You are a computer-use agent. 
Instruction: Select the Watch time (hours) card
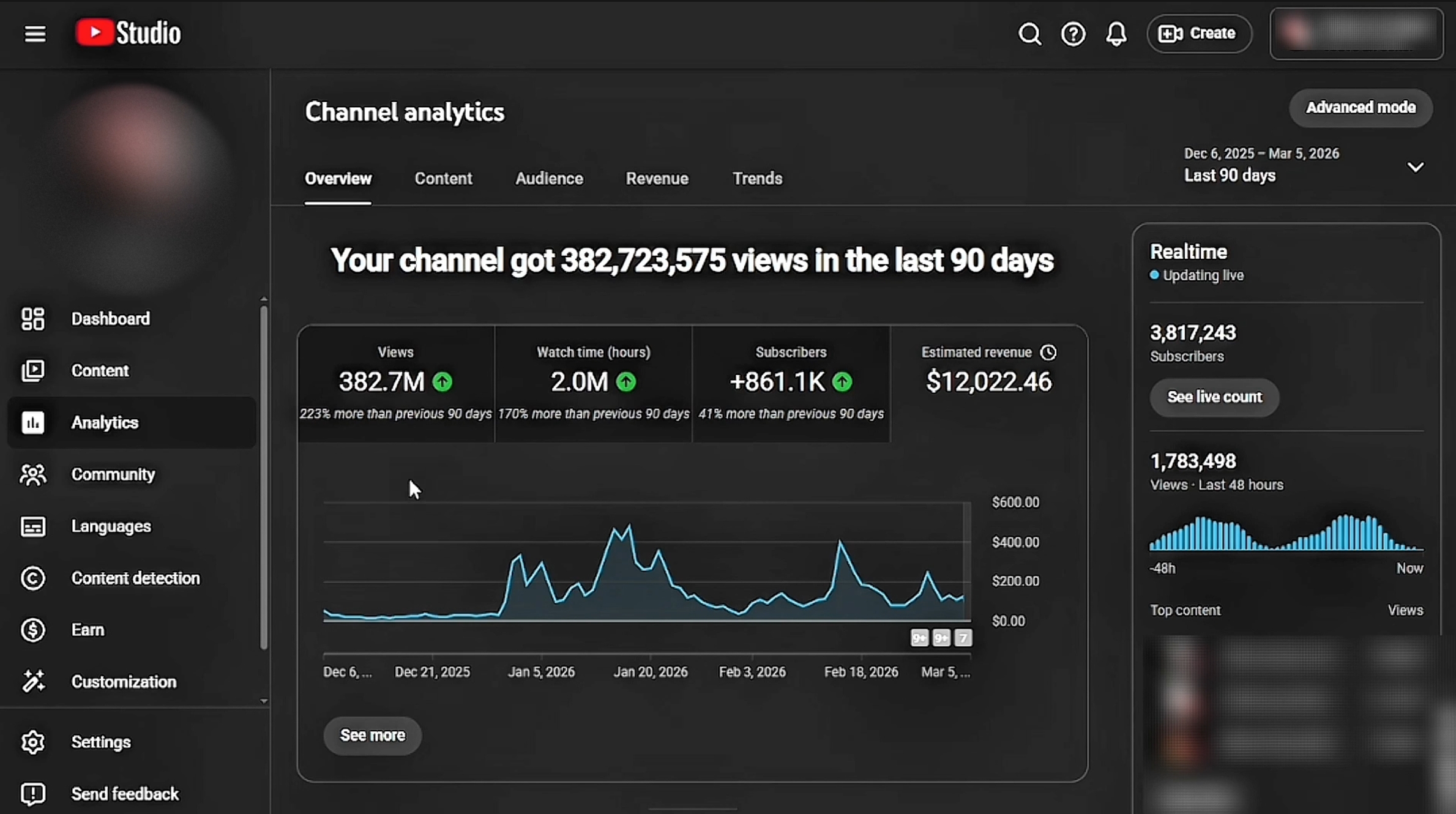tap(593, 384)
